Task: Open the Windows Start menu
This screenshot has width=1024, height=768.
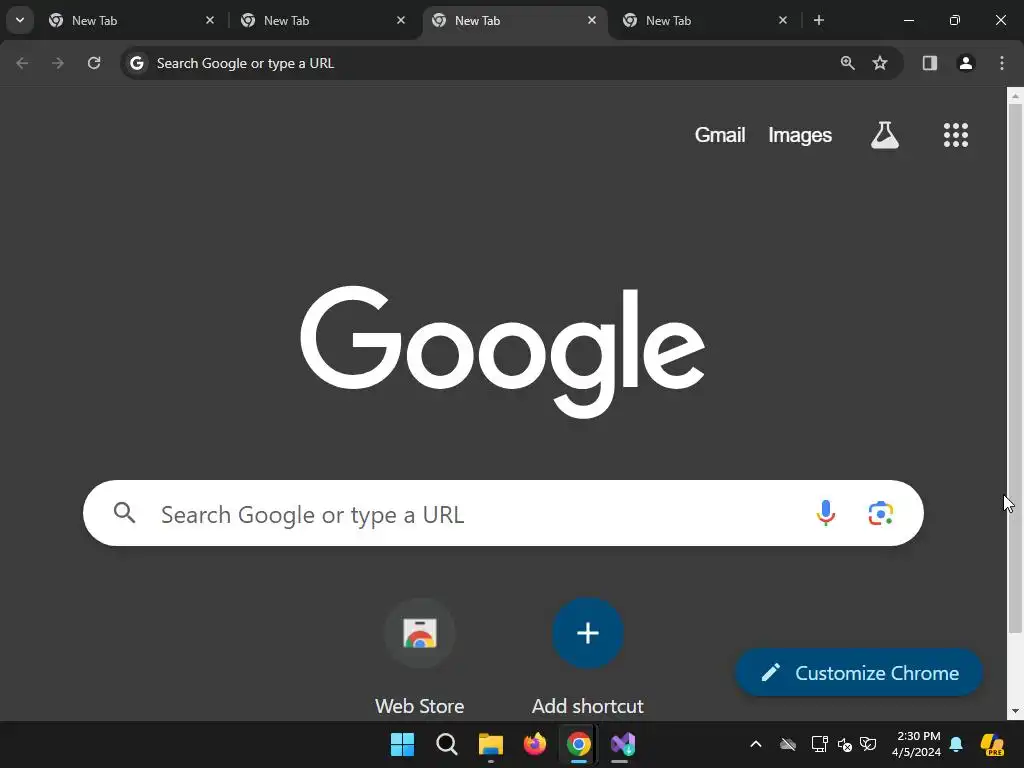Action: (x=402, y=744)
